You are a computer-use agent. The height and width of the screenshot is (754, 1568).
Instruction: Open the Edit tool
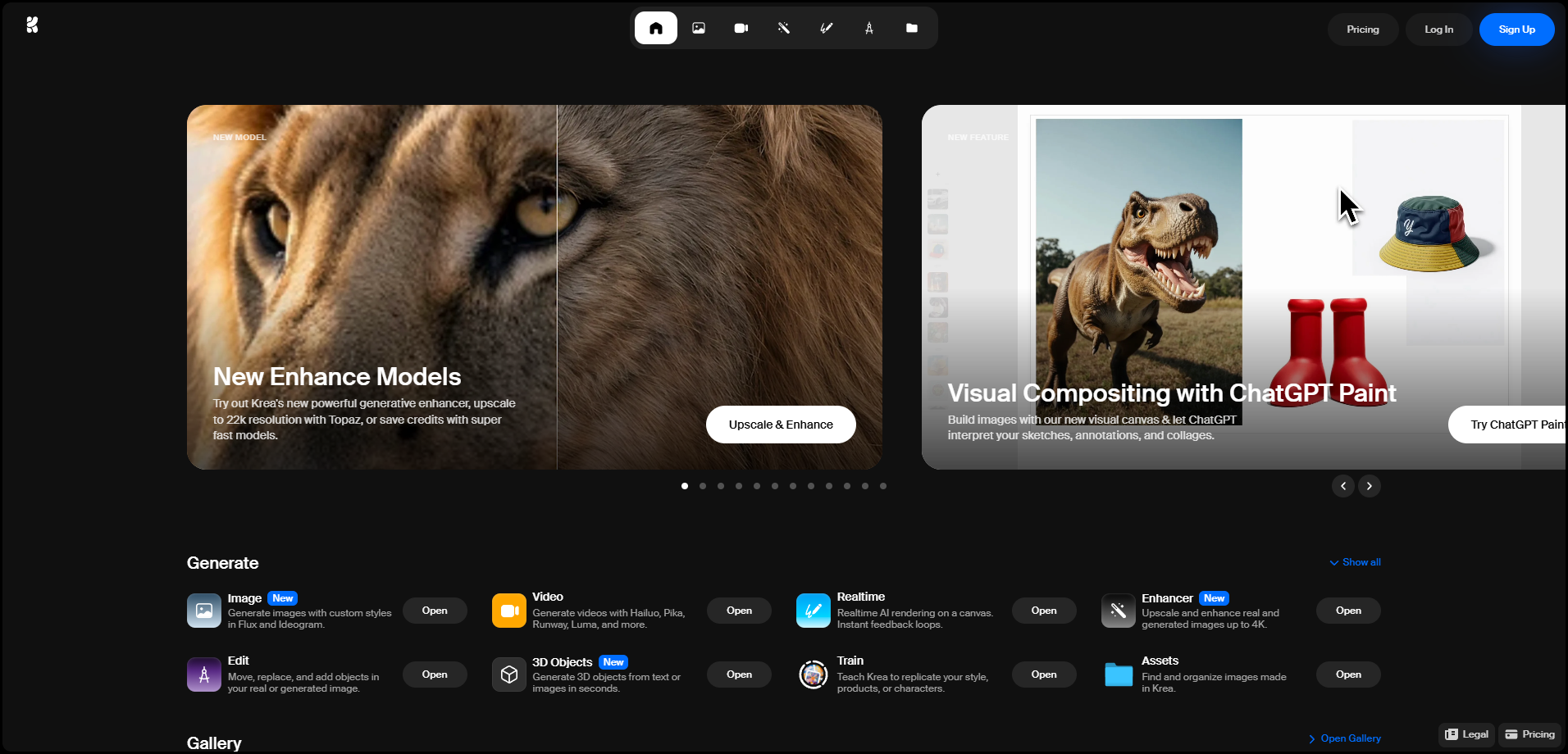(x=435, y=675)
